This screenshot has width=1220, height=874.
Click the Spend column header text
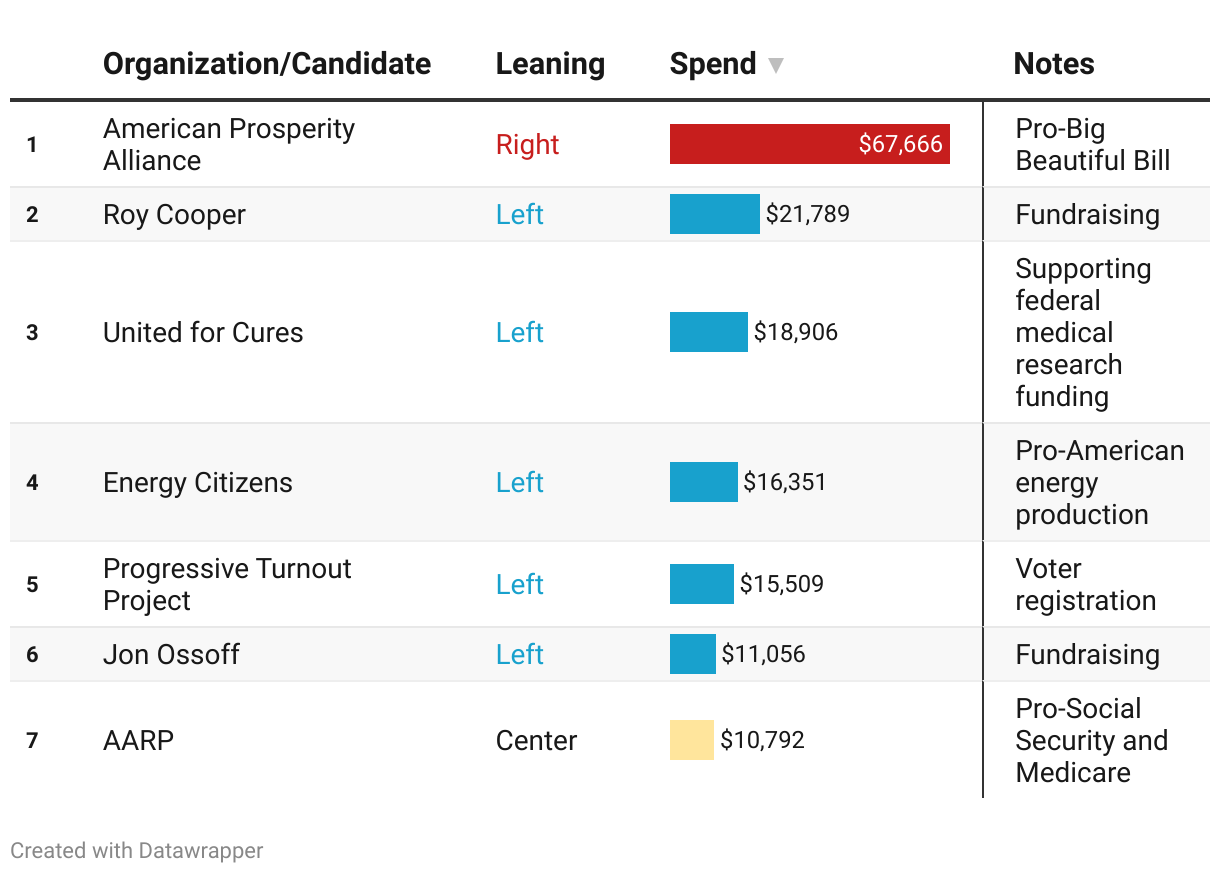coord(712,64)
